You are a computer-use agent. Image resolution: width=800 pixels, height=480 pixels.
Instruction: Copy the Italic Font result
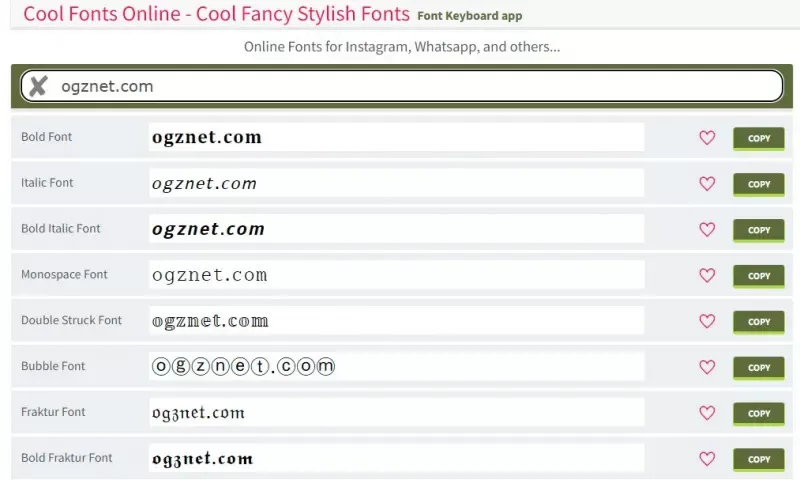(759, 184)
